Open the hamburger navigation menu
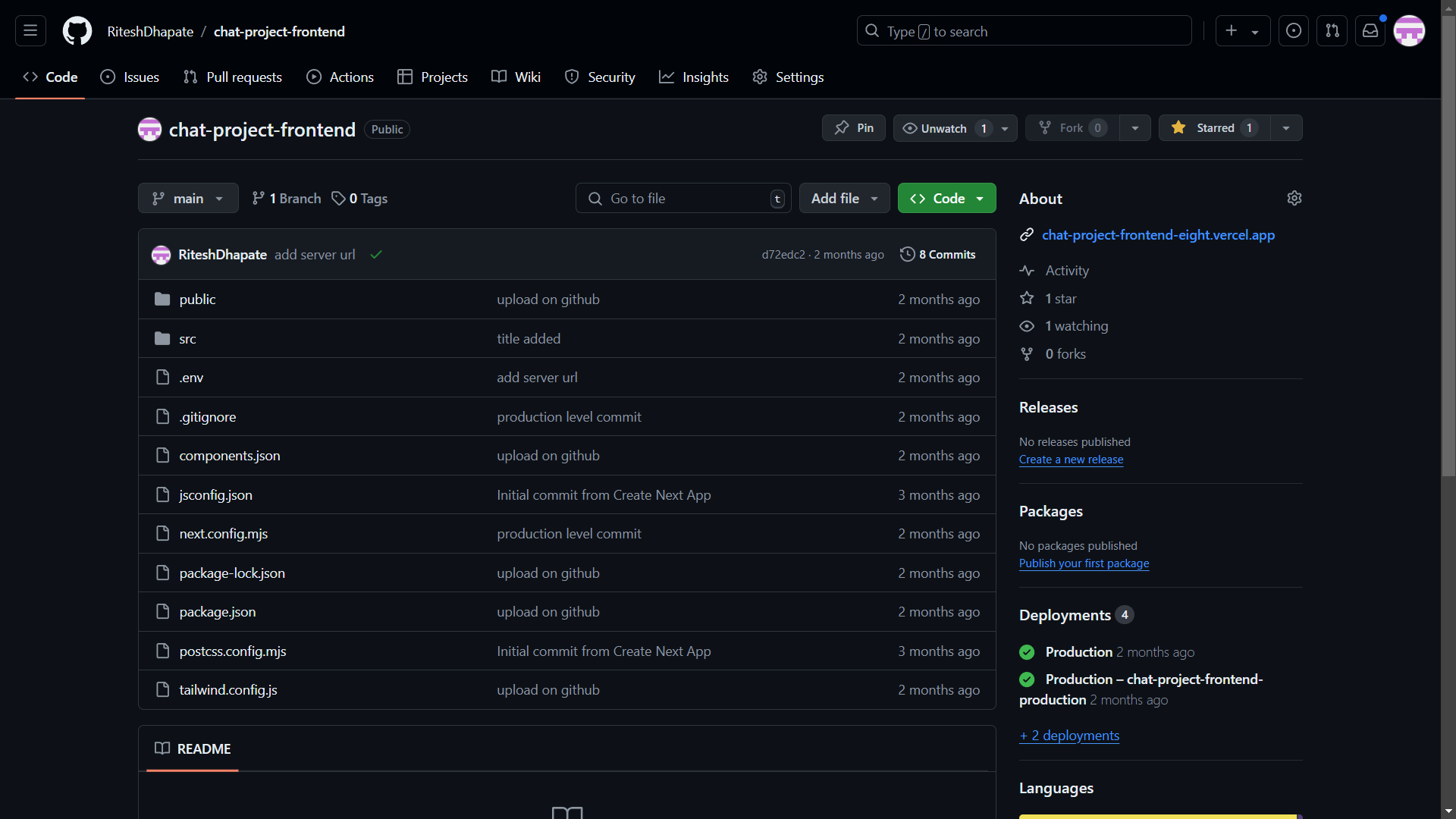This screenshot has height=819, width=1456. [30, 31]
